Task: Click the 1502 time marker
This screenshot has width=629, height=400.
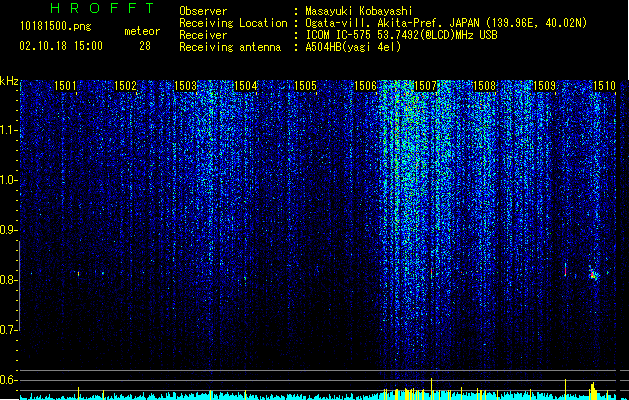Action: 125,86
